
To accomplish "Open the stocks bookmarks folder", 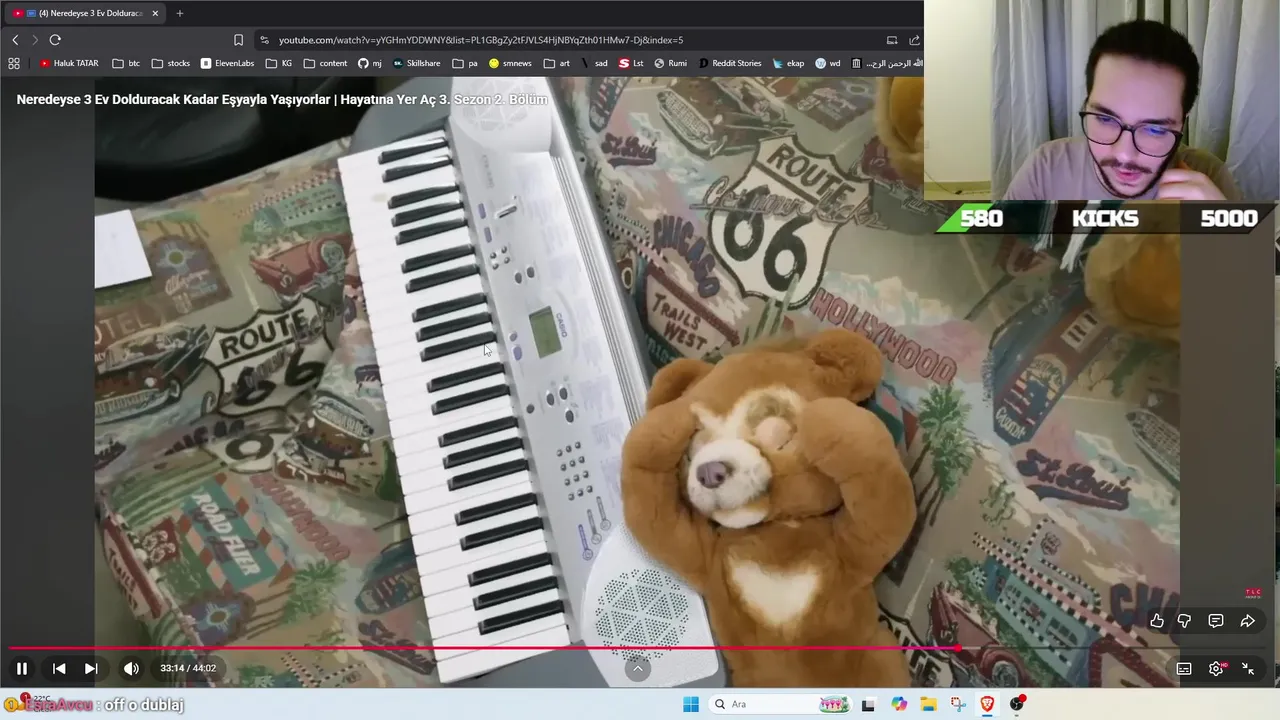I will click(x=170, y=63).
